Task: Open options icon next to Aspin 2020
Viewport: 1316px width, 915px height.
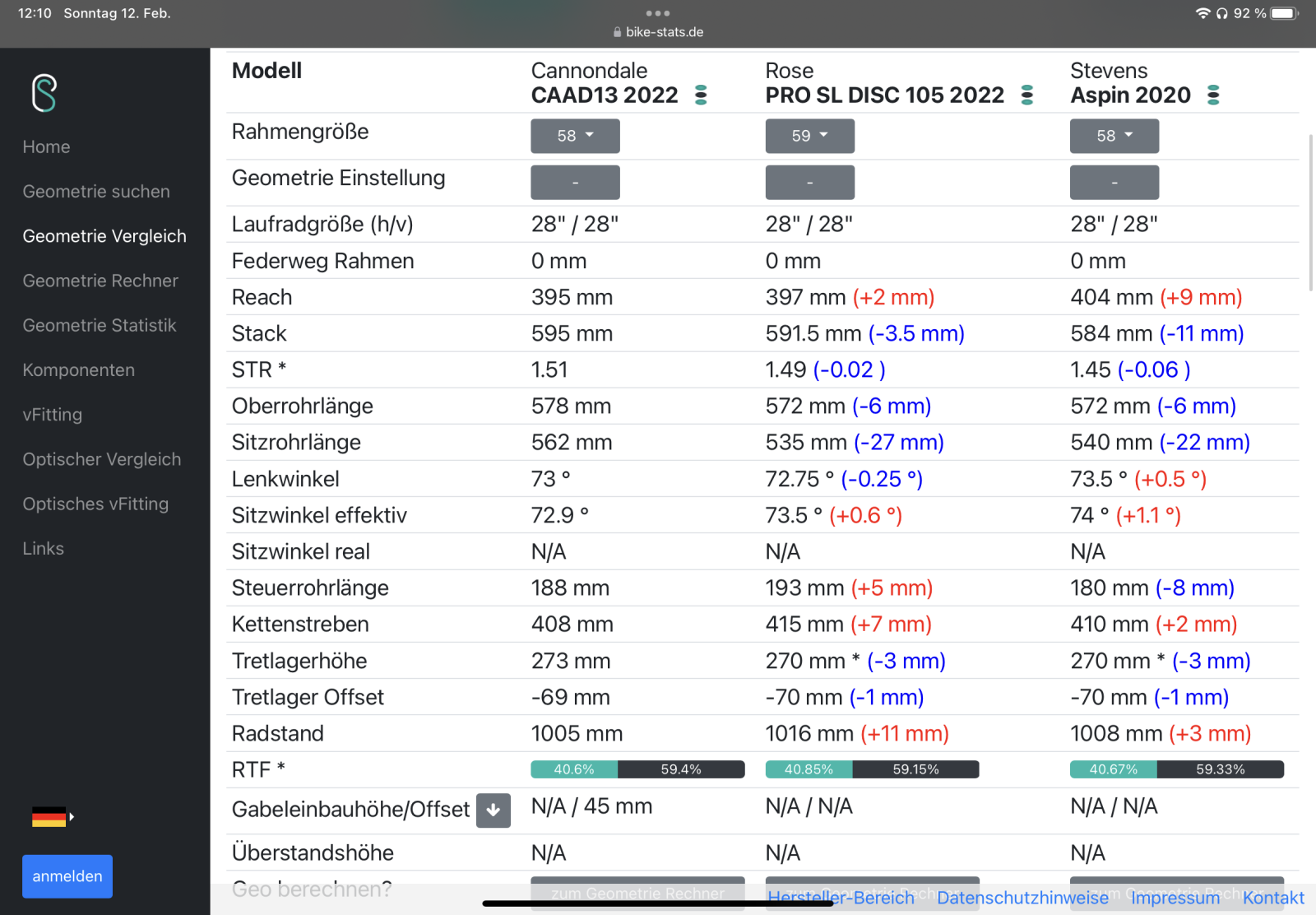Action: (x=1213, y=95)
